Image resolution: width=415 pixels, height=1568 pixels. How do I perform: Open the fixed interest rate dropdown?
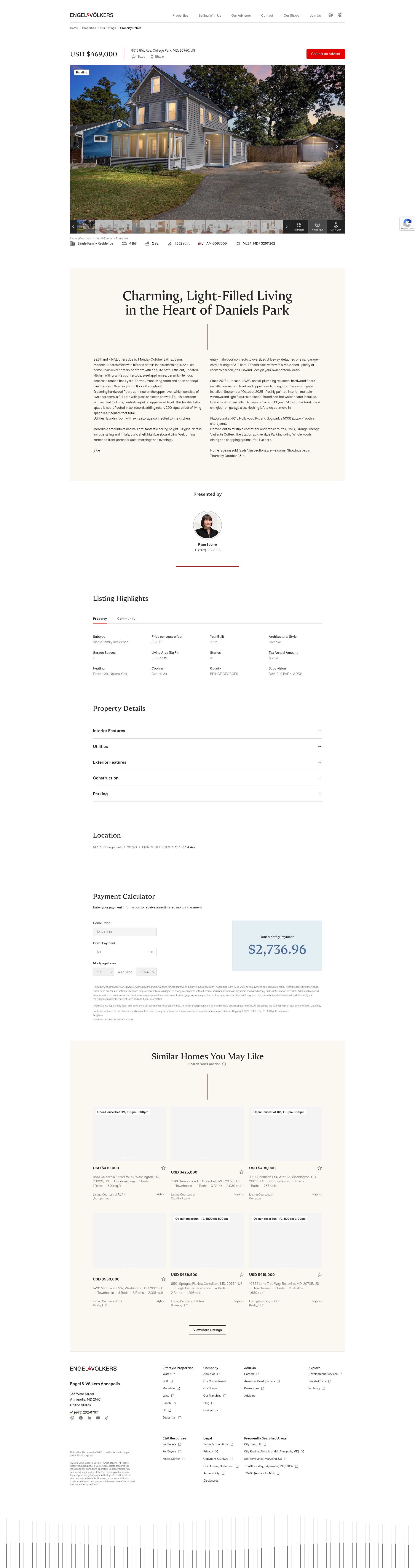point(146,972)
